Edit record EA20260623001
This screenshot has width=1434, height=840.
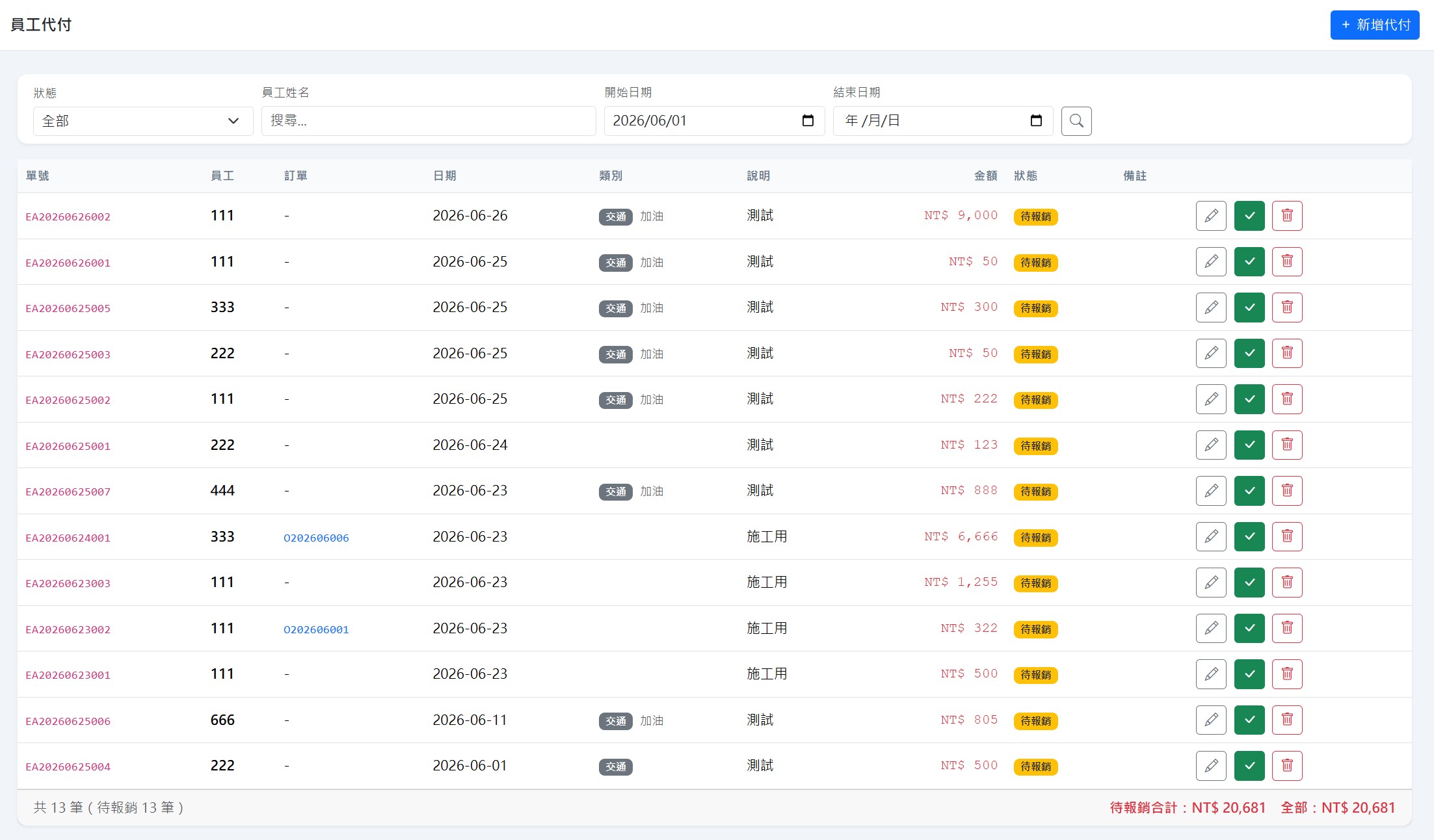(1211, 674)
